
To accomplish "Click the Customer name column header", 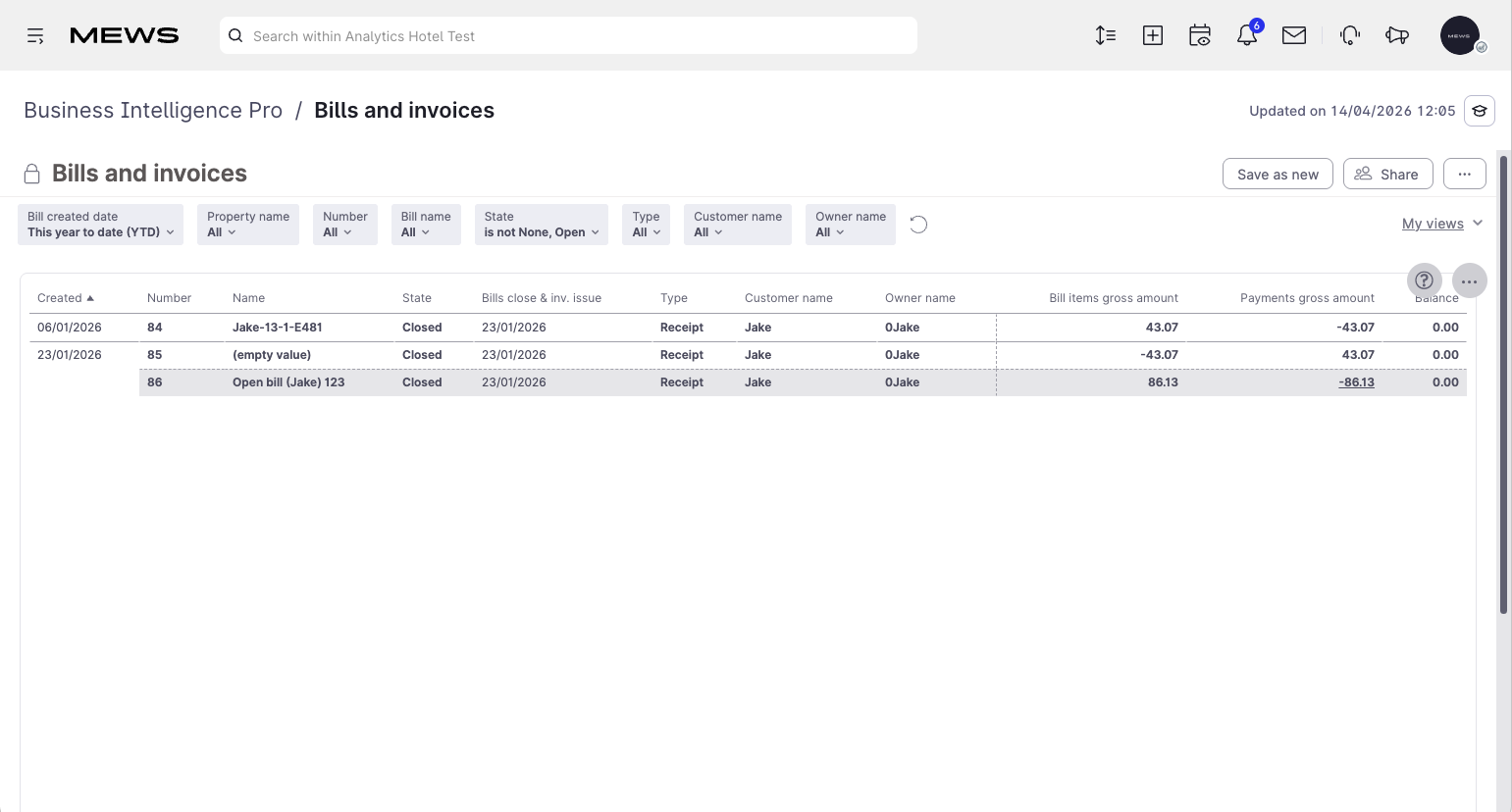I will tap(789, 298).
